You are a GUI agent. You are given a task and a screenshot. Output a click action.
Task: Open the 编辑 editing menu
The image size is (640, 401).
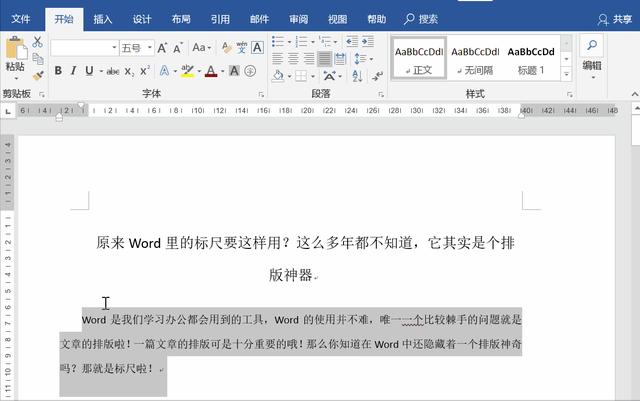tap(592, 58)
